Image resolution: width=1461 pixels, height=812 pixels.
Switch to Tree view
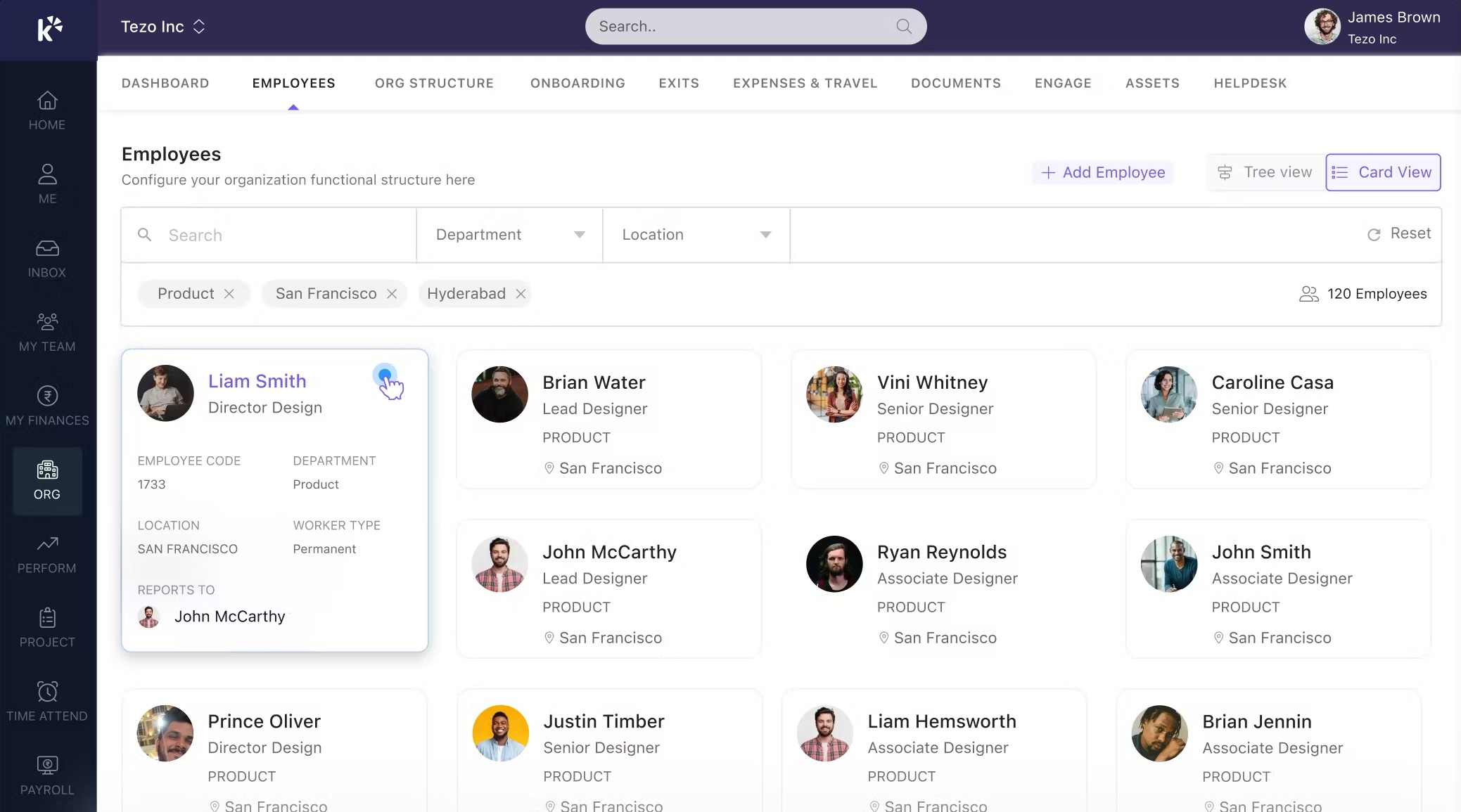coord(1265,172)
